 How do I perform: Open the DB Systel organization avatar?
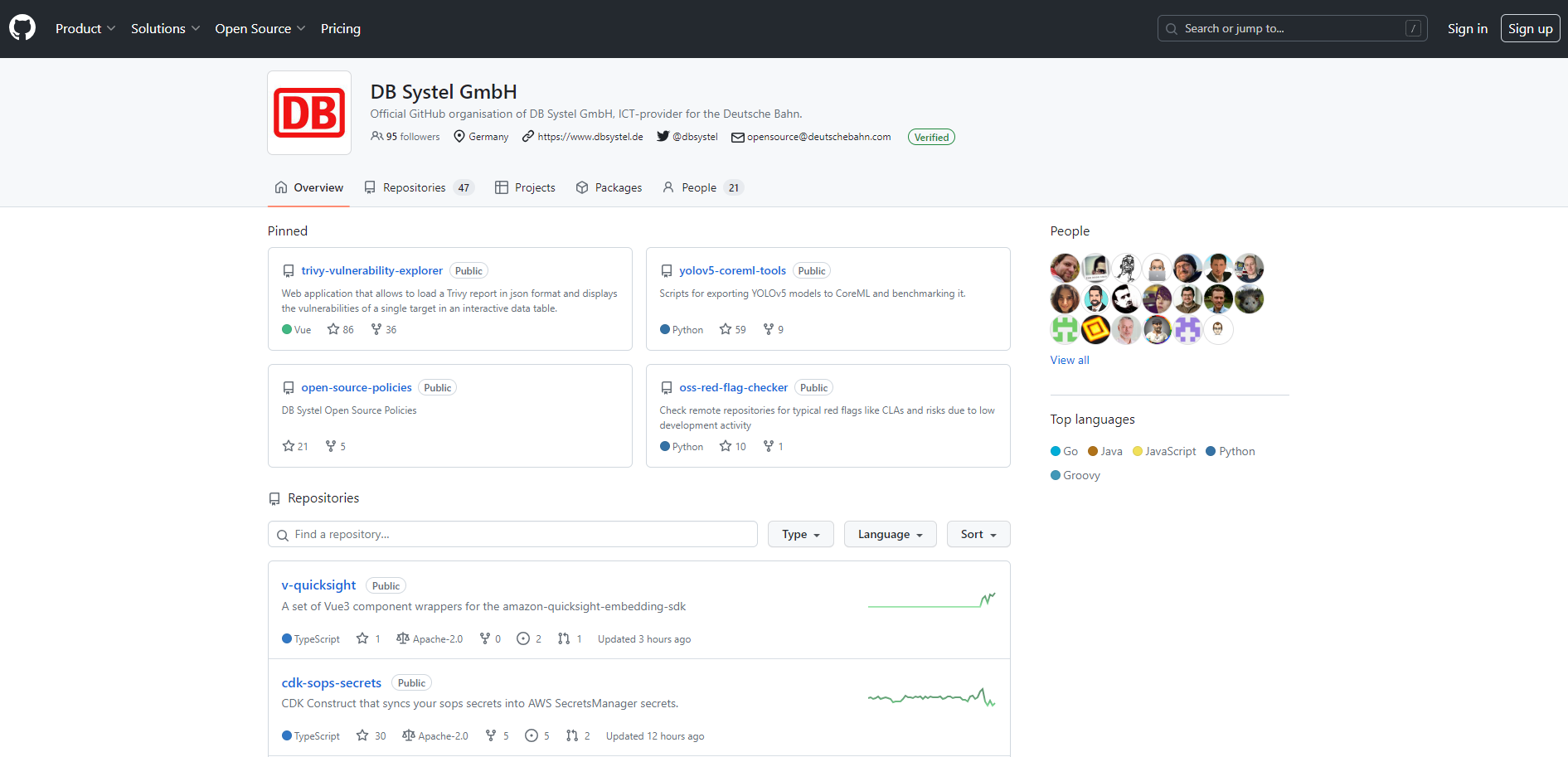pos(309,113)
